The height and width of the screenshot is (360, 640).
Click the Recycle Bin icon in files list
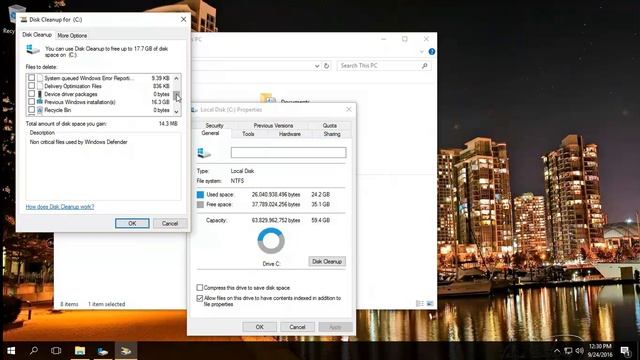(x=40, y=110)
